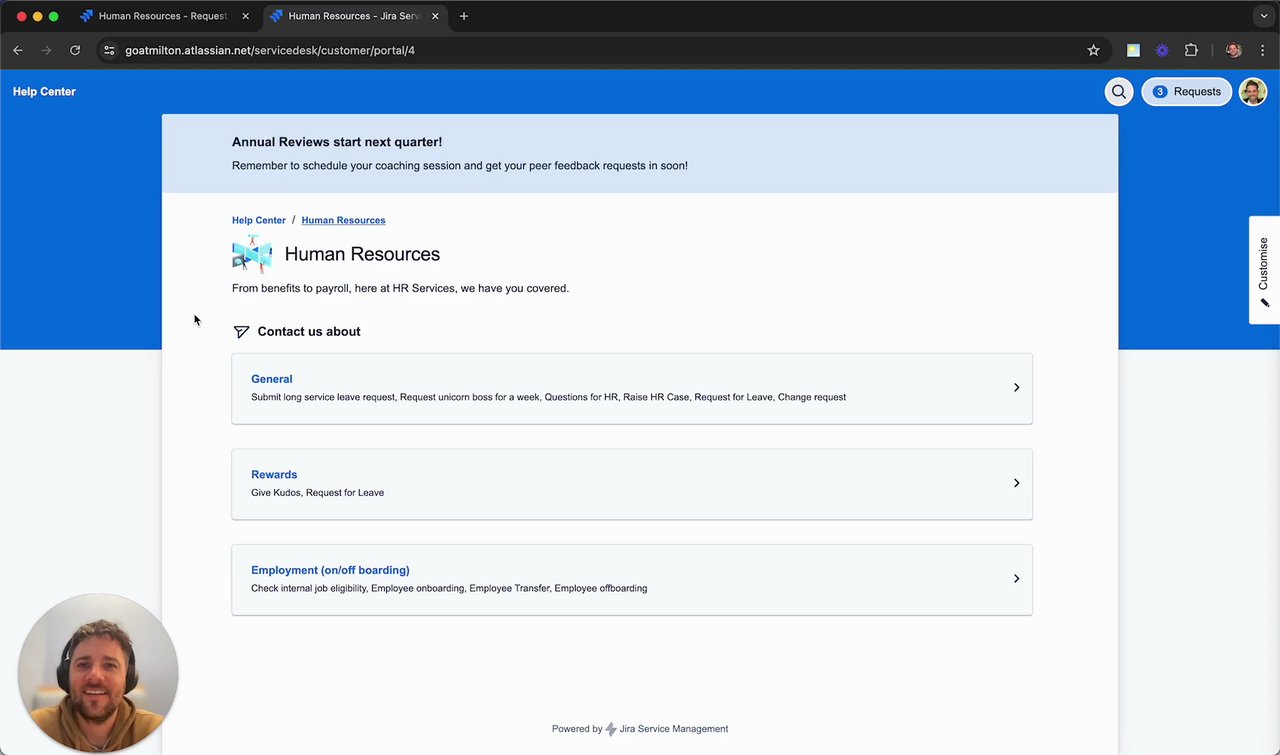Click the site information icon in address bar

click(x=109, y=50)
